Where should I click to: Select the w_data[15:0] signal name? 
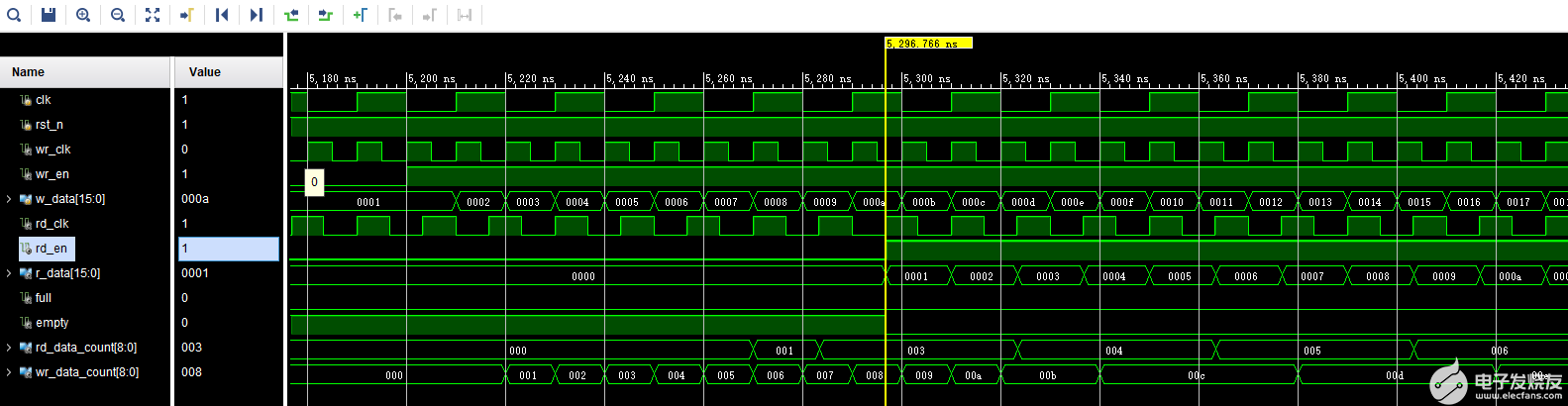[70, 199]
